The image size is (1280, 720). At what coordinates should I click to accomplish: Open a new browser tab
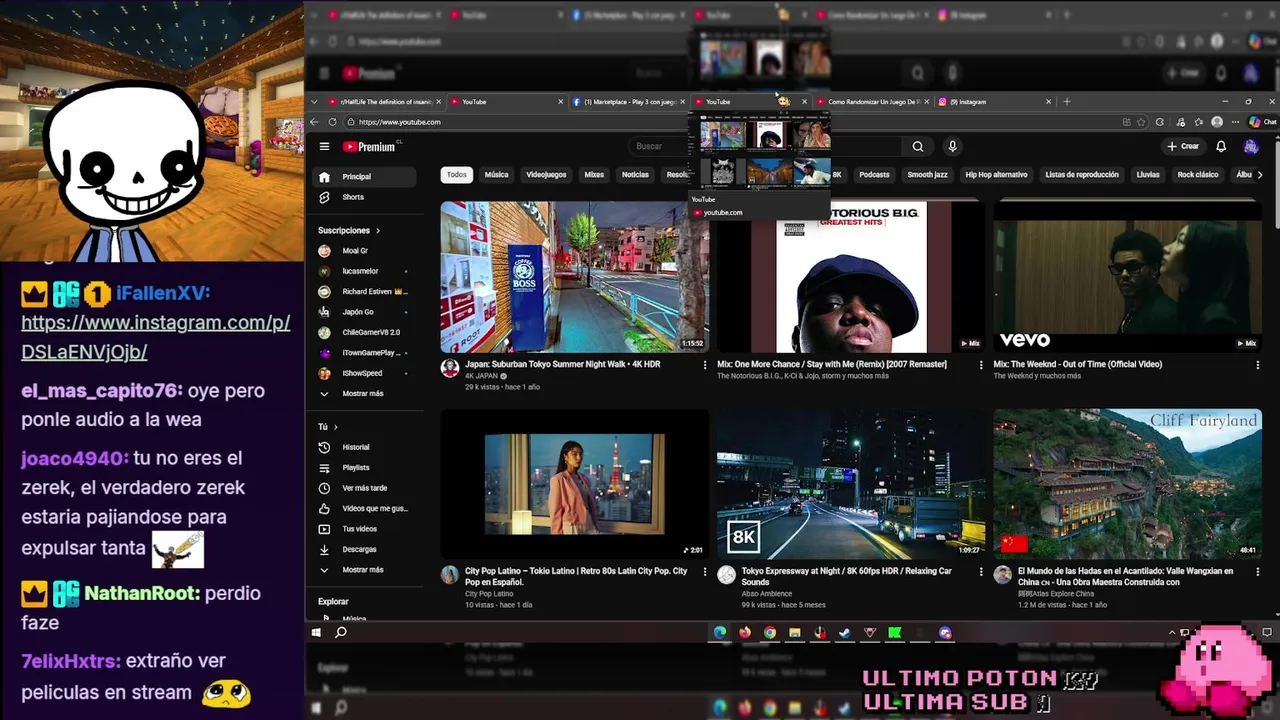point(1067,102)
